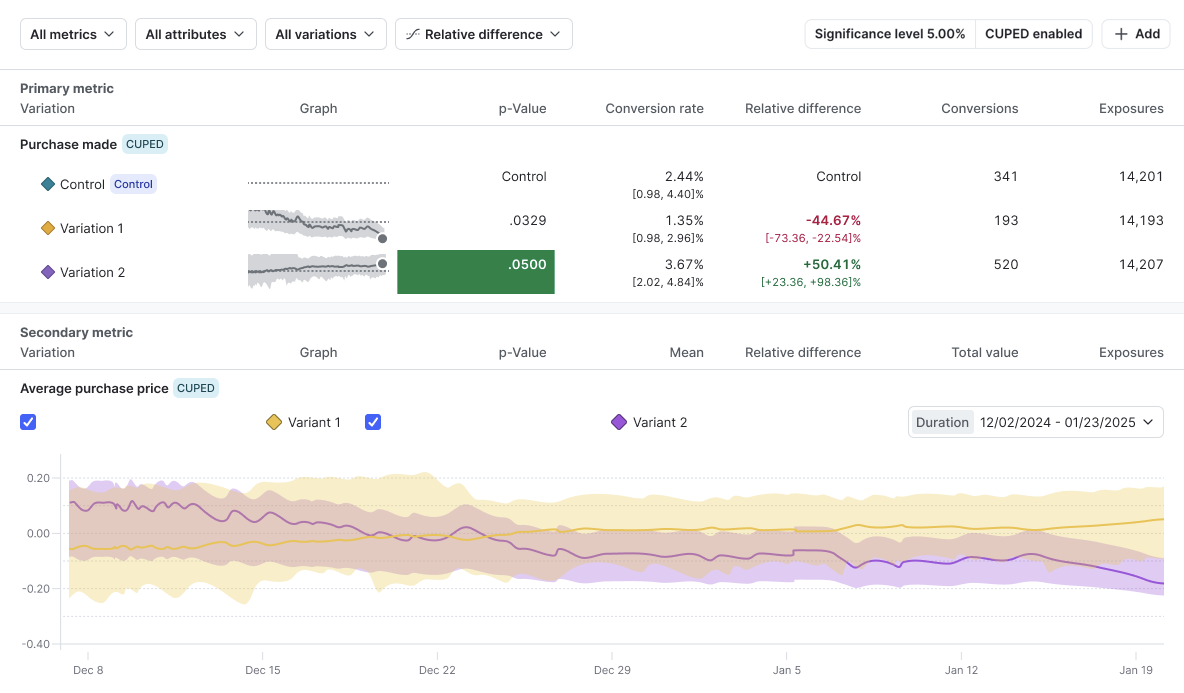Toggle the checkbox next to Variant 2
Image resolution: width=1184 pixels, height=693 pixels.
(373, 422)
